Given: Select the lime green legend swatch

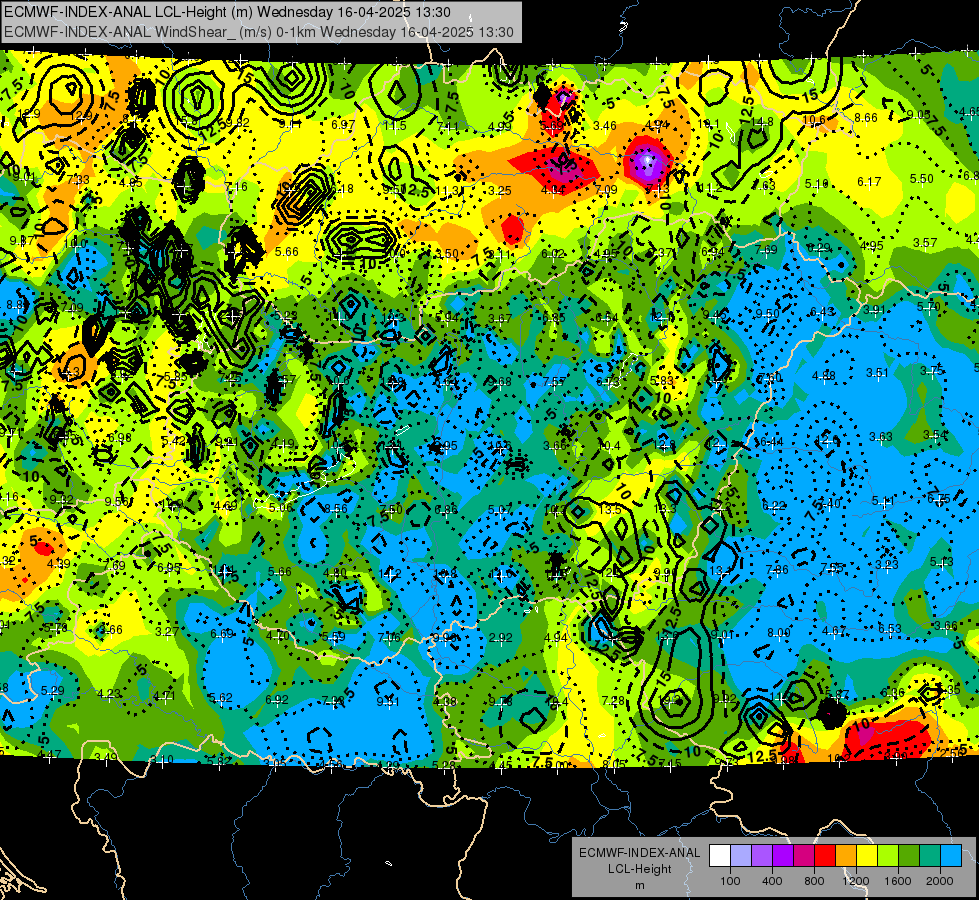Looking at the screenshot, I should (x=888, y=856).
